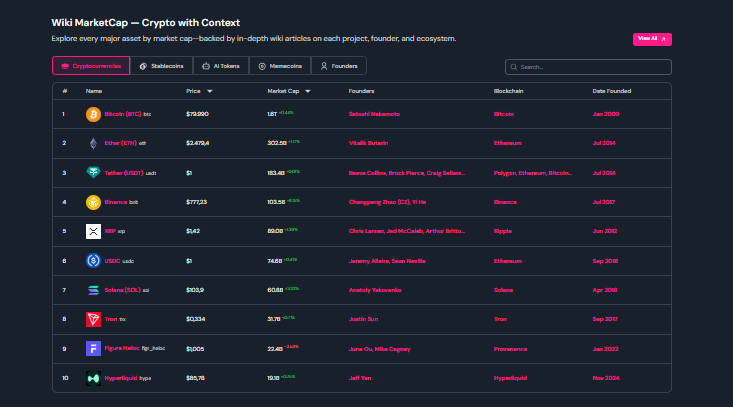
Task: Sort by Market Cap using its arrow
Action: click(308, 91)
